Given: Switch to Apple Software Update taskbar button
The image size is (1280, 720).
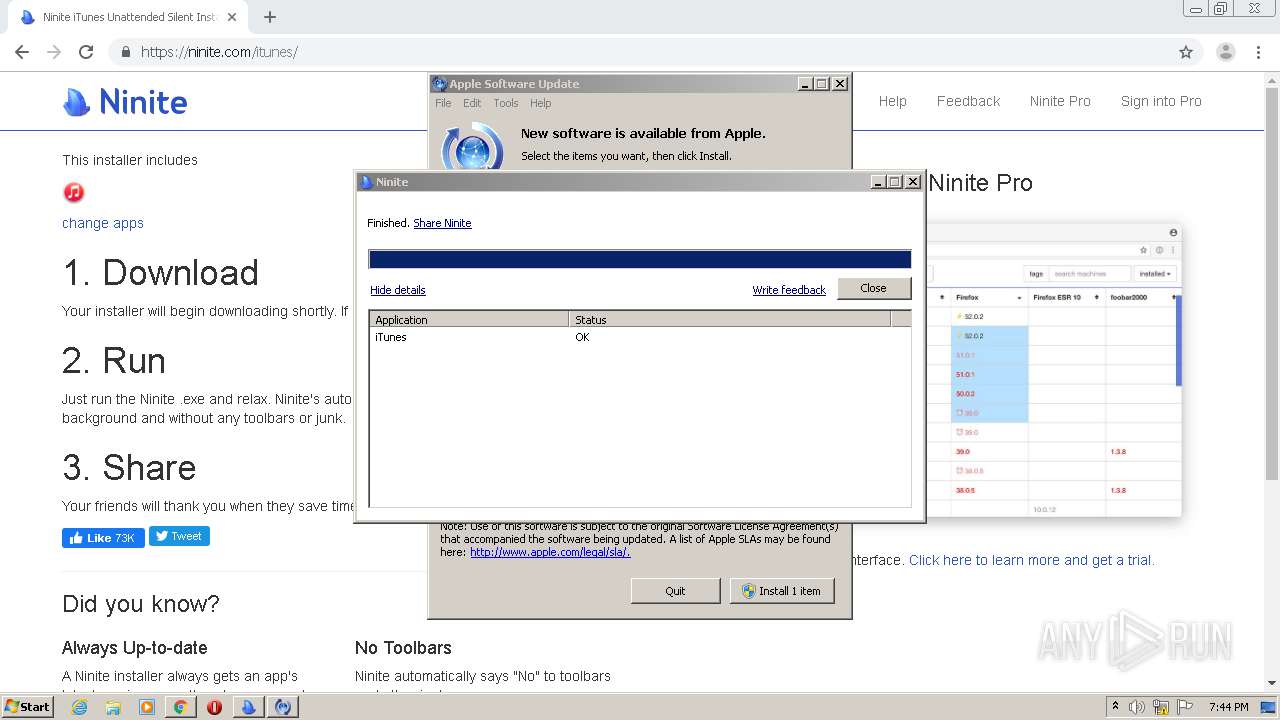Looking at the screenshot, I should (x=284, y=707).
